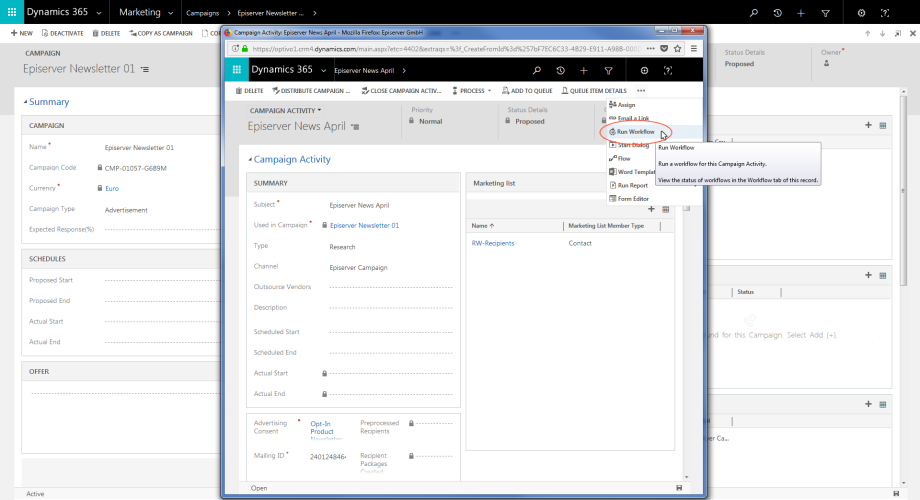Image resolution: width=920 pixels, height=500 pixels.
Task: Click more commands ellipsis in popup toolbar
Action: 641,90
